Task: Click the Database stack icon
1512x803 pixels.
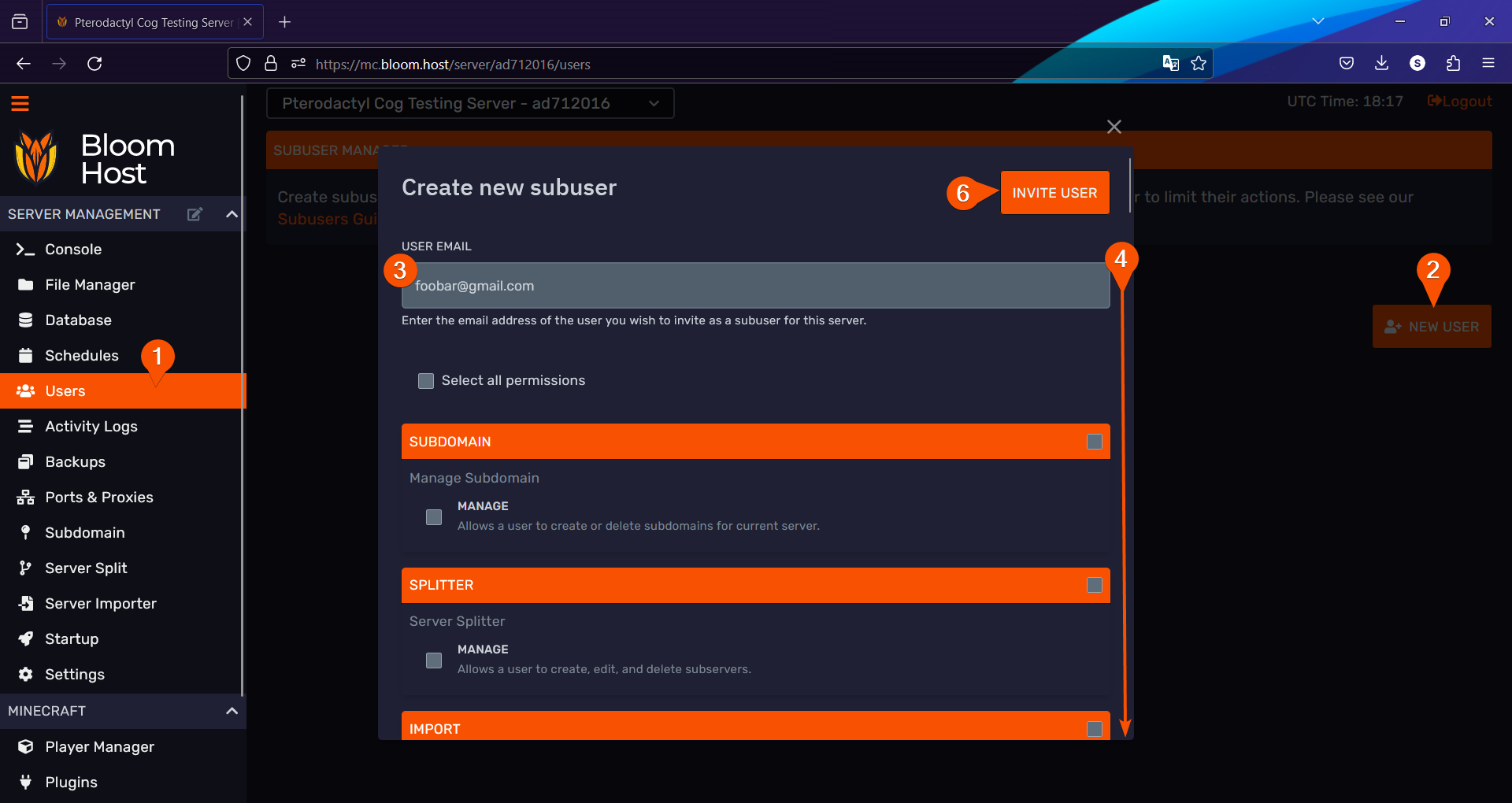Action: tap(25, 320)
